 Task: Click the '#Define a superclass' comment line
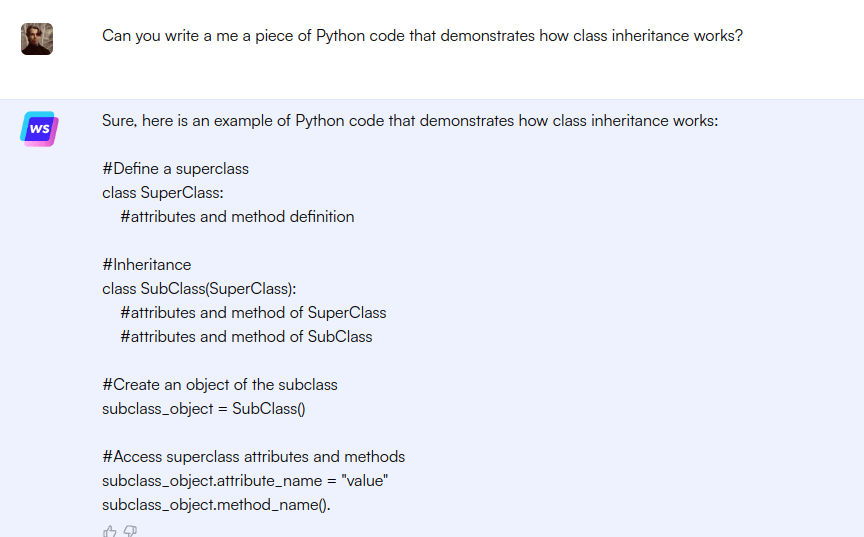[175, 169]
